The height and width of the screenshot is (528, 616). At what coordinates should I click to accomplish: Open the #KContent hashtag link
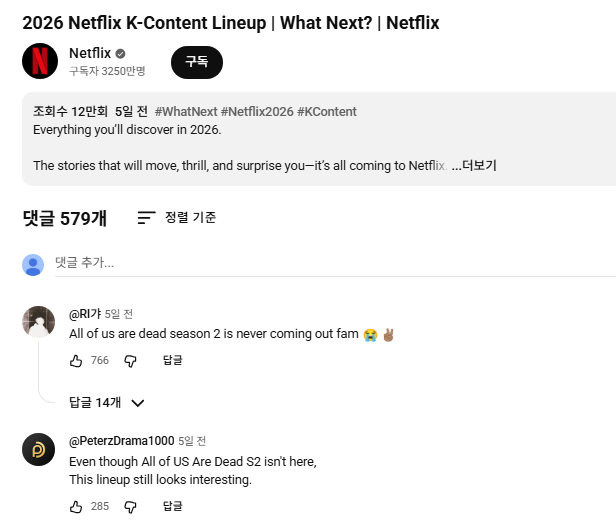327,112
